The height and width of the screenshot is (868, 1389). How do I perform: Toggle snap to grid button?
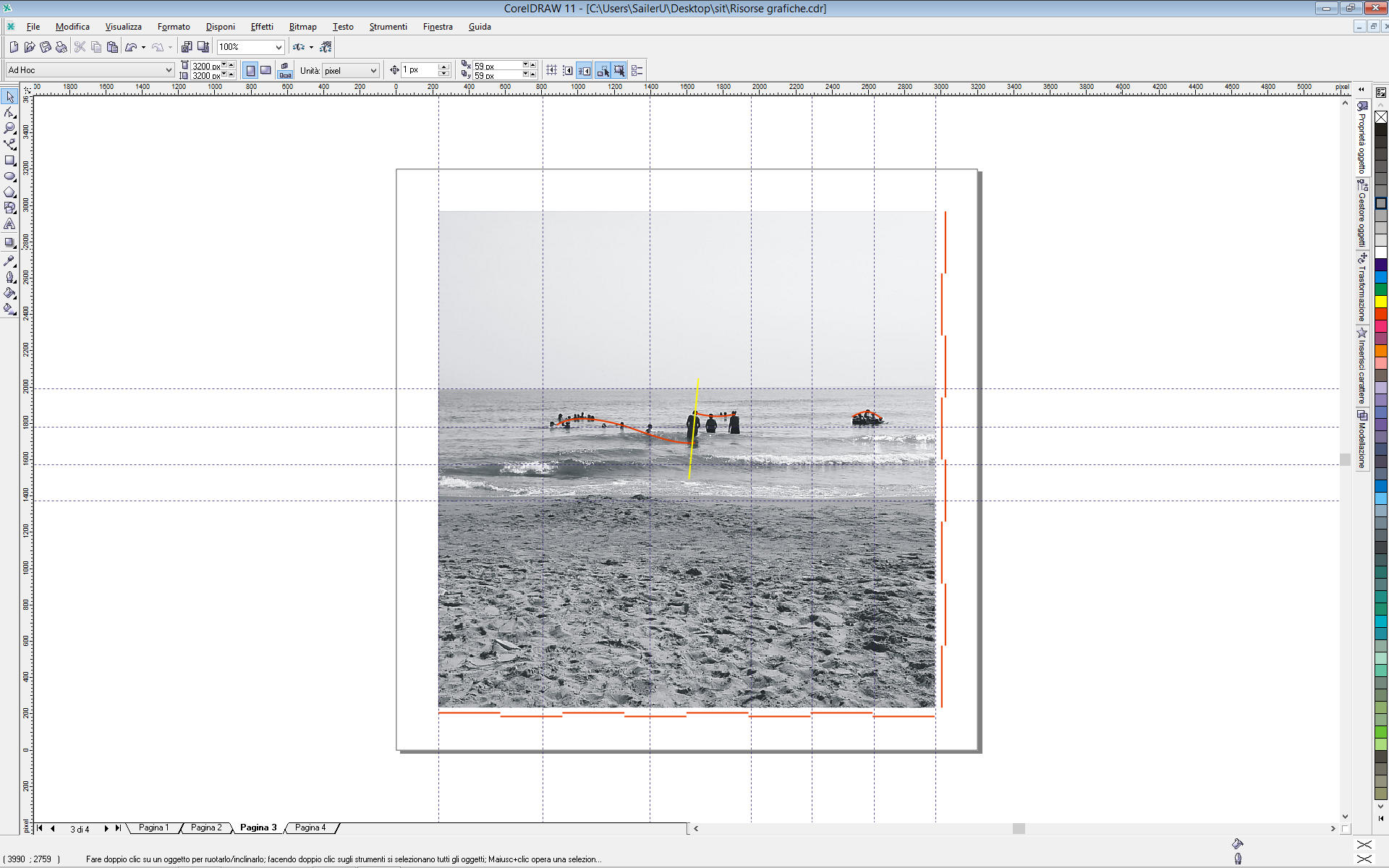click(x=551, y=70)
